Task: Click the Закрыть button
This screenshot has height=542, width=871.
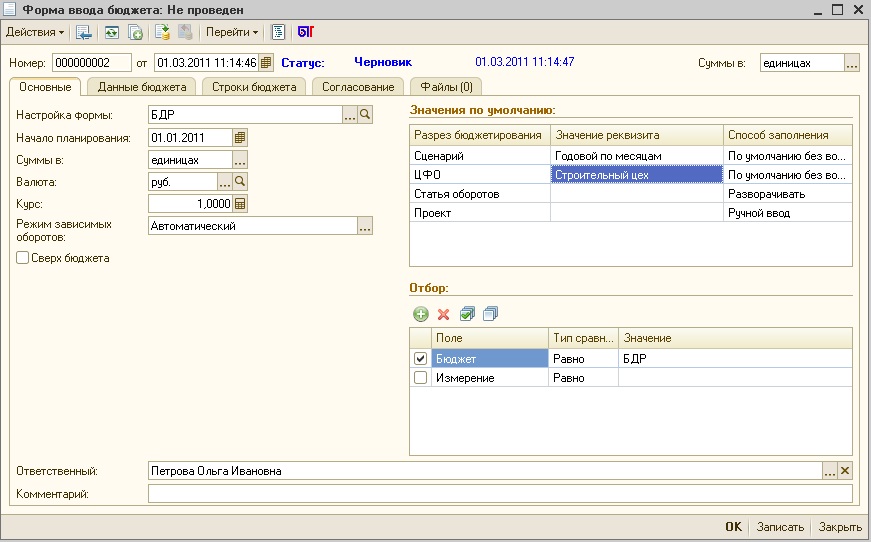Action: 840,526
